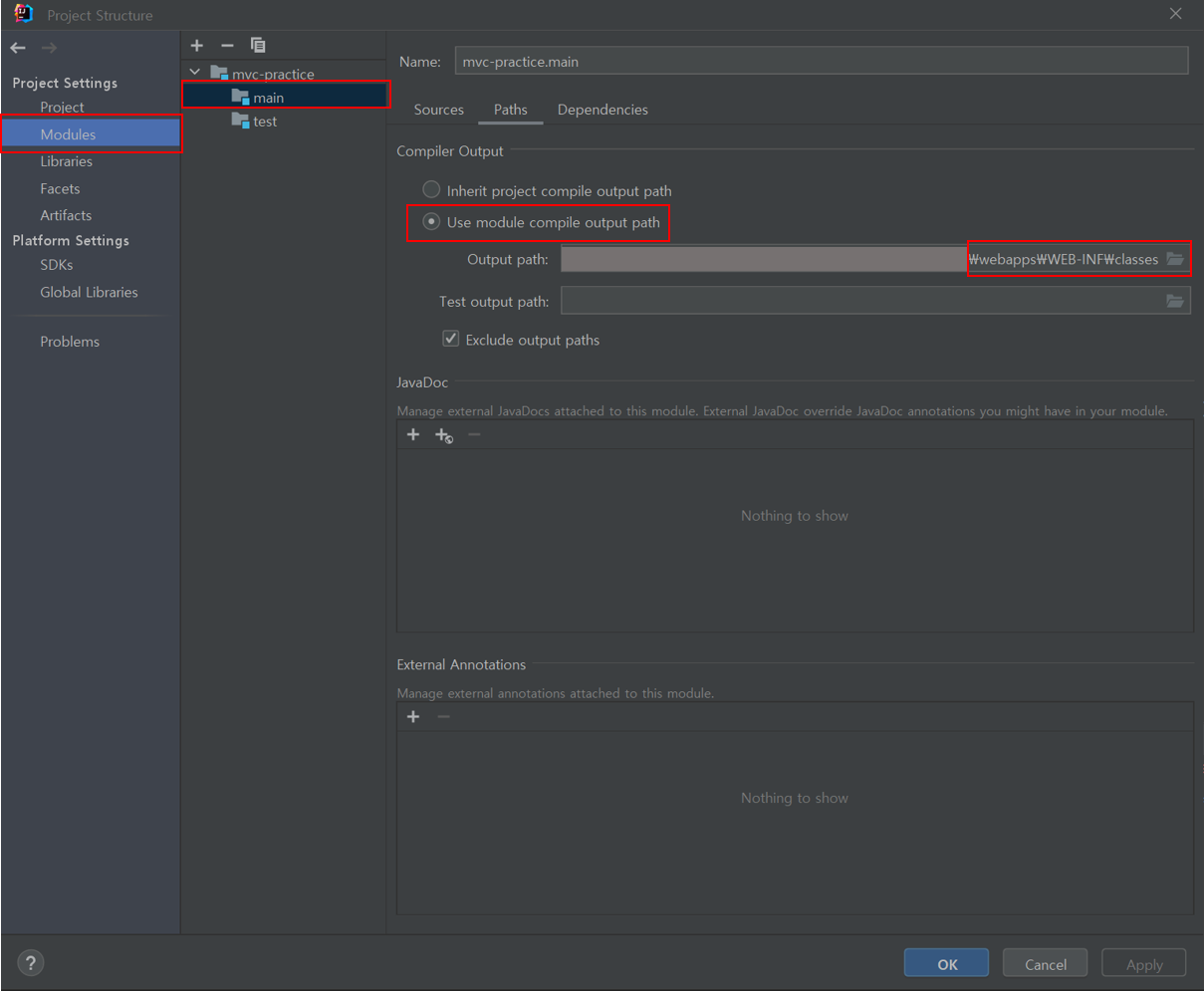Viewport: 1204px width, 991px height.
Task: Open the folder browser for Test output path
Action: tap(1176, 300)
